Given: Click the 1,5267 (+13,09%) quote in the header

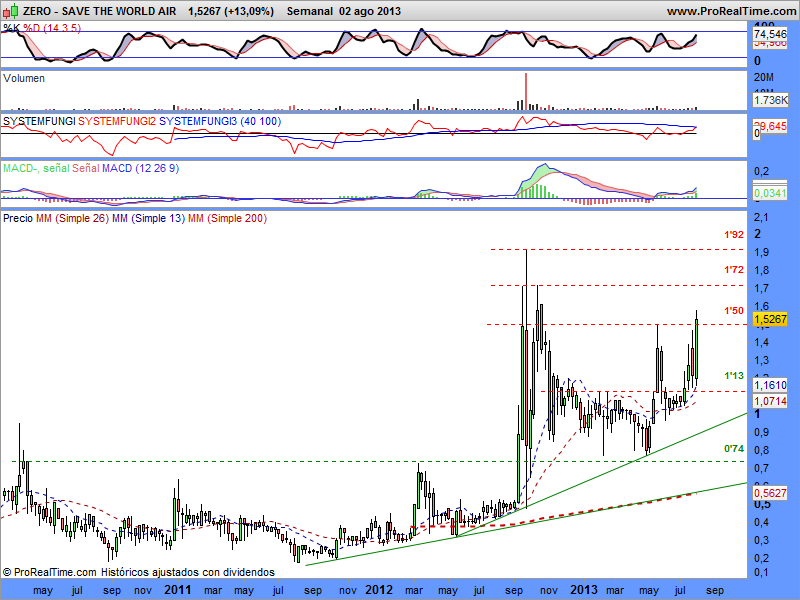Looking at the screenshot, I should click(231, 11).
